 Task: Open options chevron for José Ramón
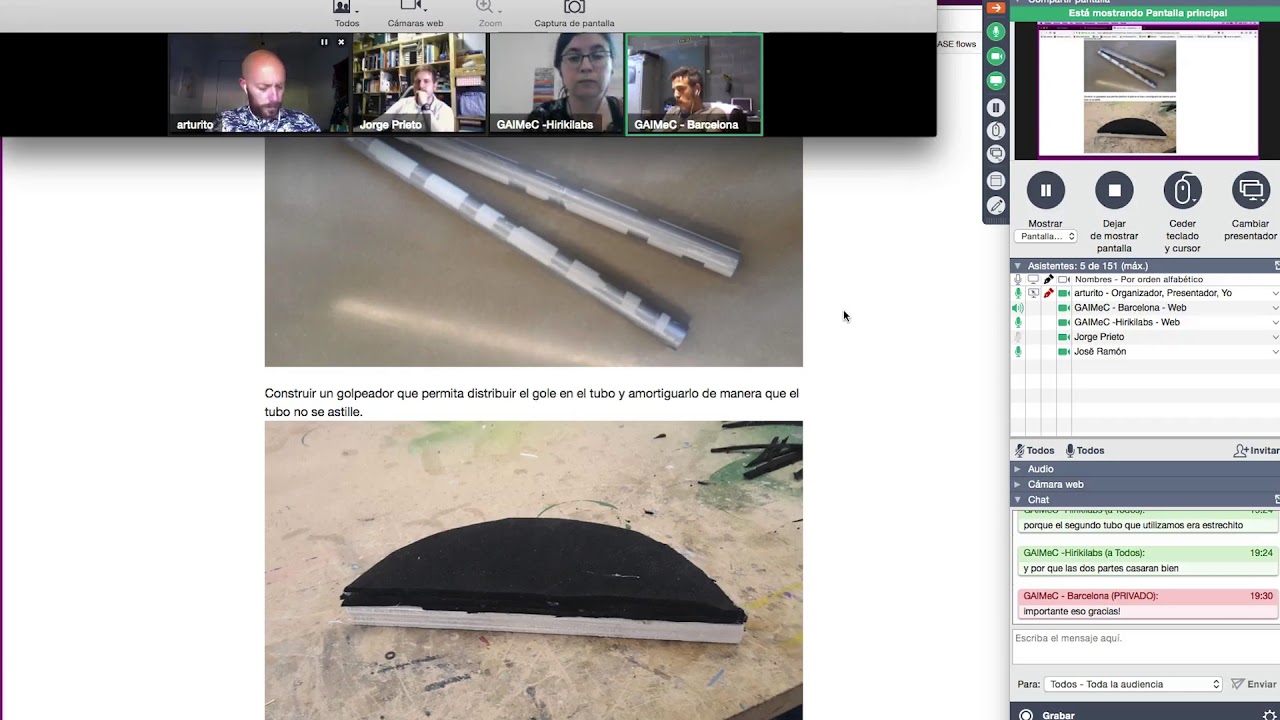click(x=1275, y=352)
